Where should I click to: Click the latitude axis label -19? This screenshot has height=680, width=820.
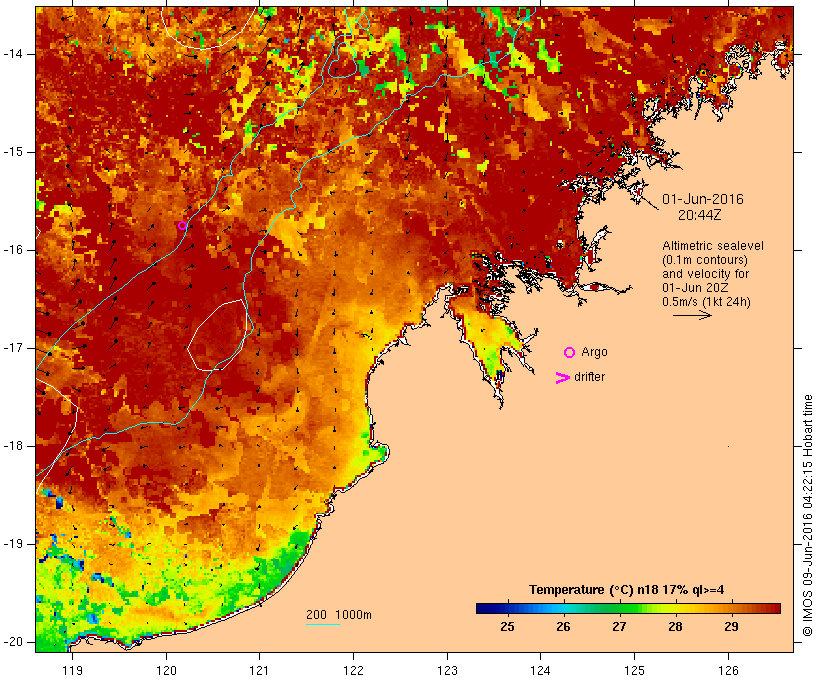[13, 544]
